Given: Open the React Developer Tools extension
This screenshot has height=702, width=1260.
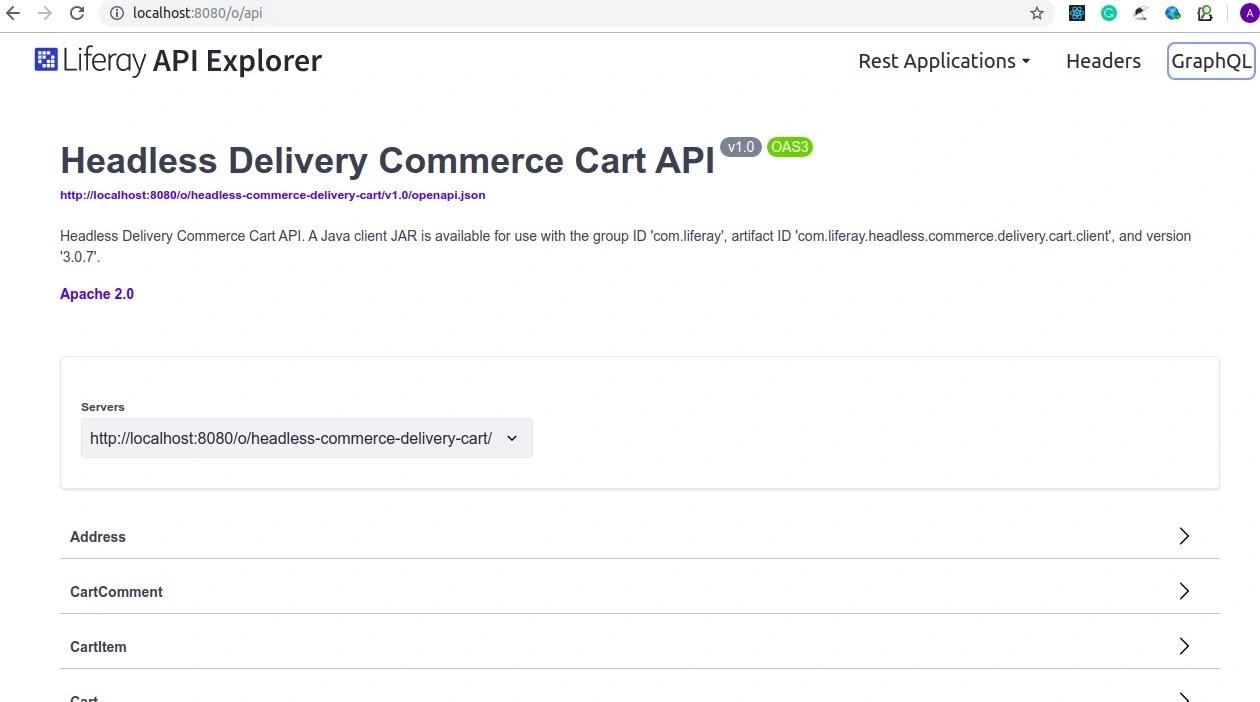Looking at the screenshot, I should click(1077, 13).
